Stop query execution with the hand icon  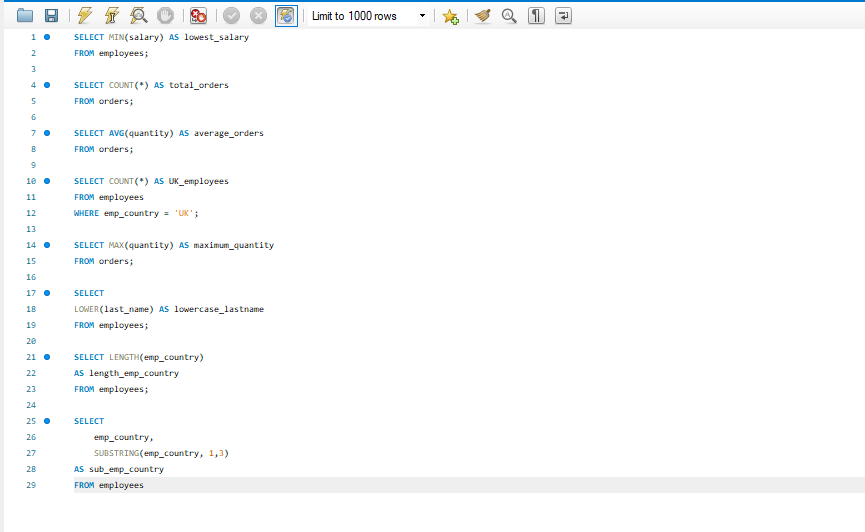click(165, 15)
